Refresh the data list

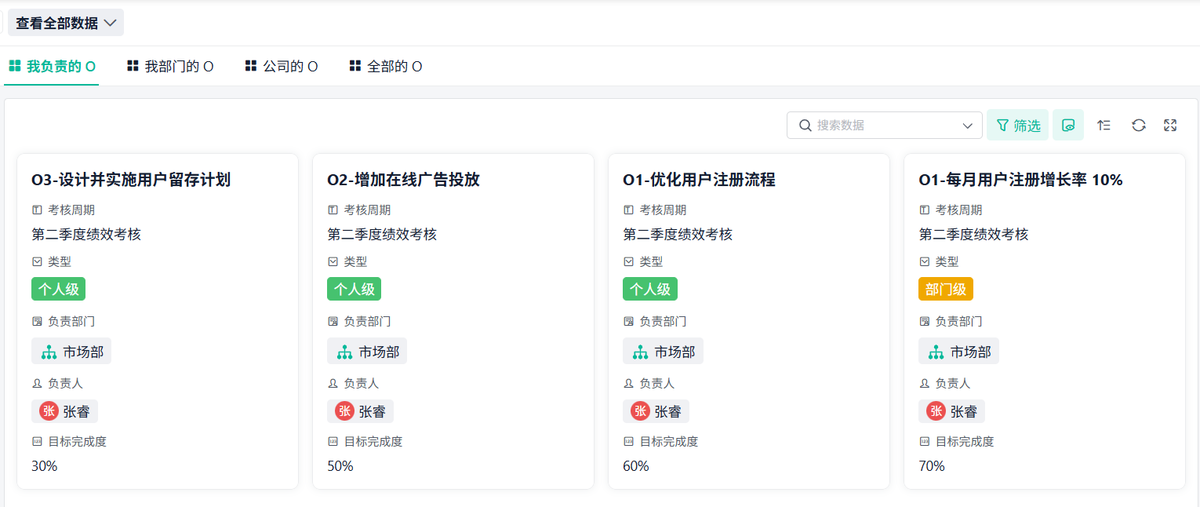tap(1138, 125)
